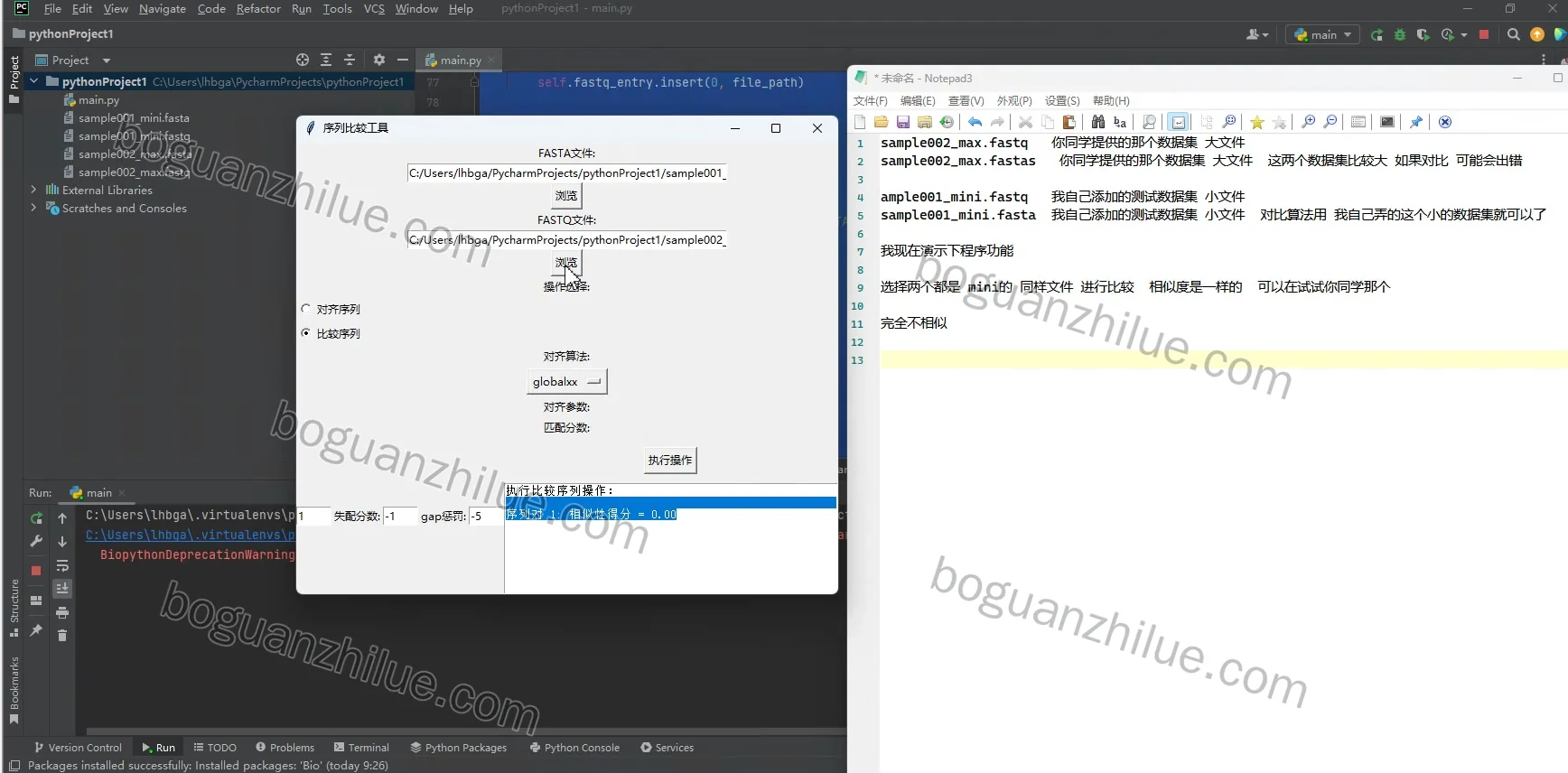Click Notepad3 always-on-top pin icon

[x=1415, y=122]
